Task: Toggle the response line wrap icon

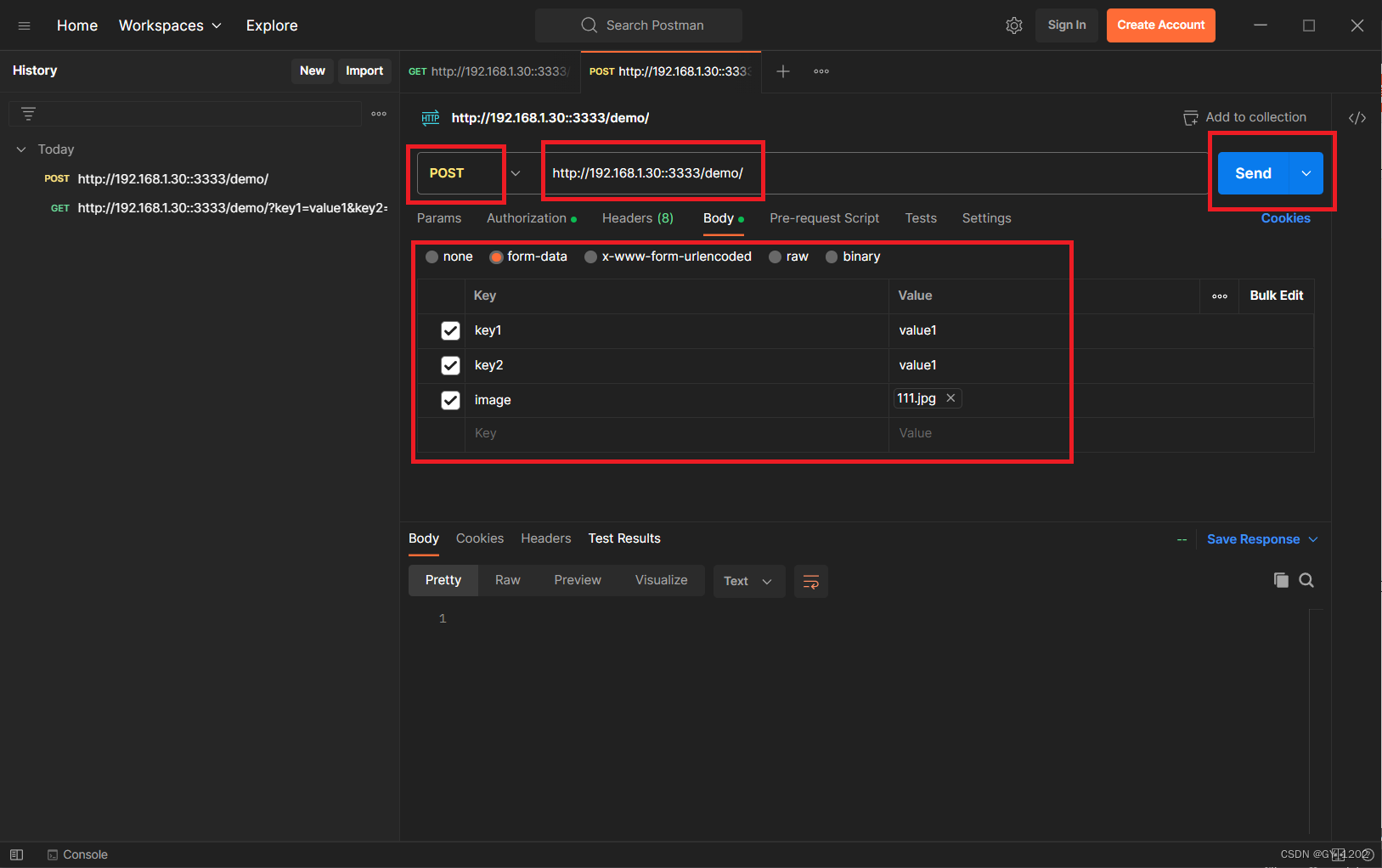Action: tap(811, 582)
